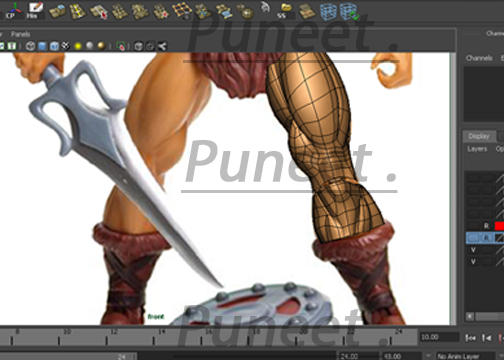Click the arrow left of No Anim Layer
The width and height of the screenshot is (504, 360).
click(x=428, y=356)
